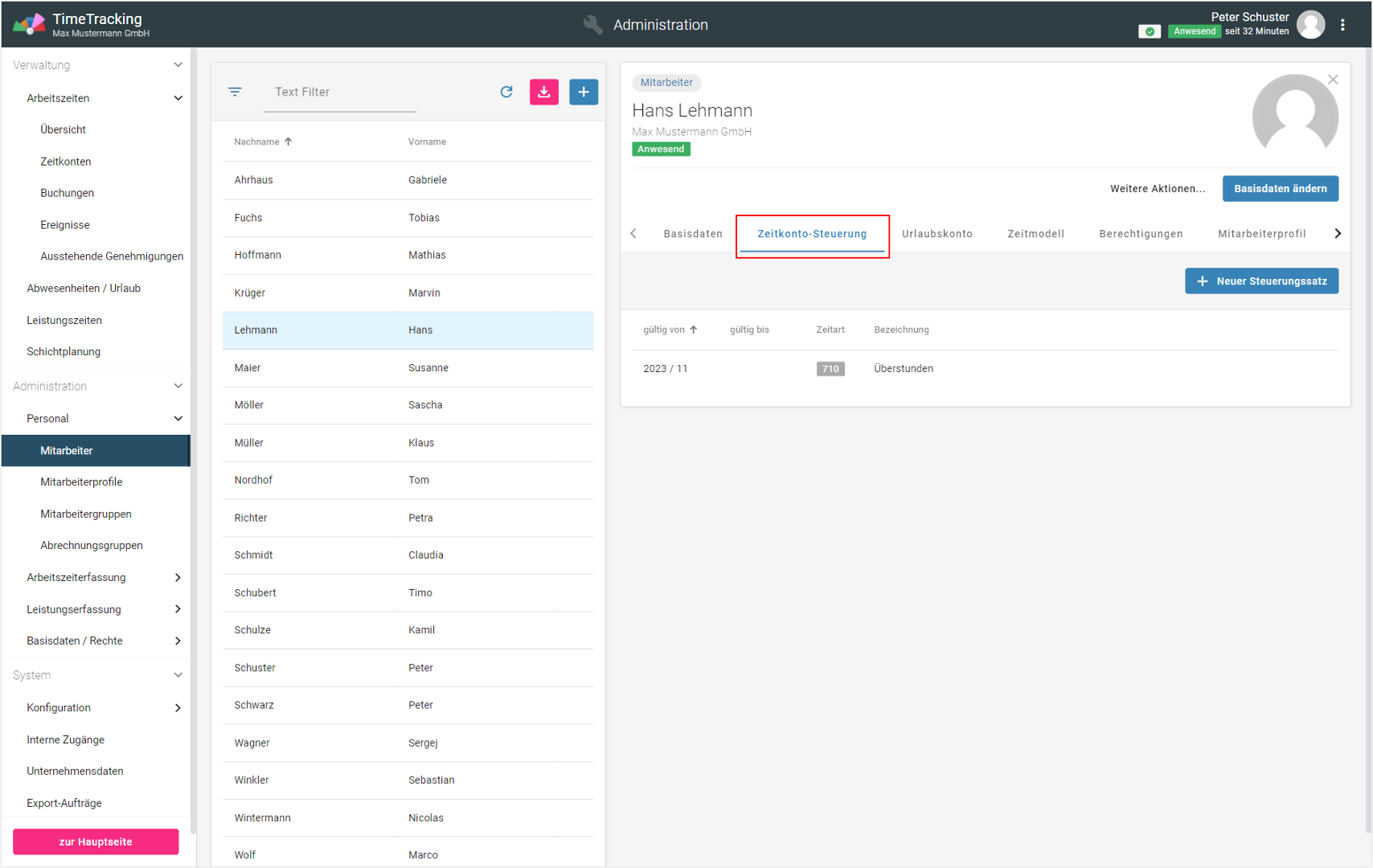
Task: Close the Hans Lehmann detail panel
Action: [1333, 80]
